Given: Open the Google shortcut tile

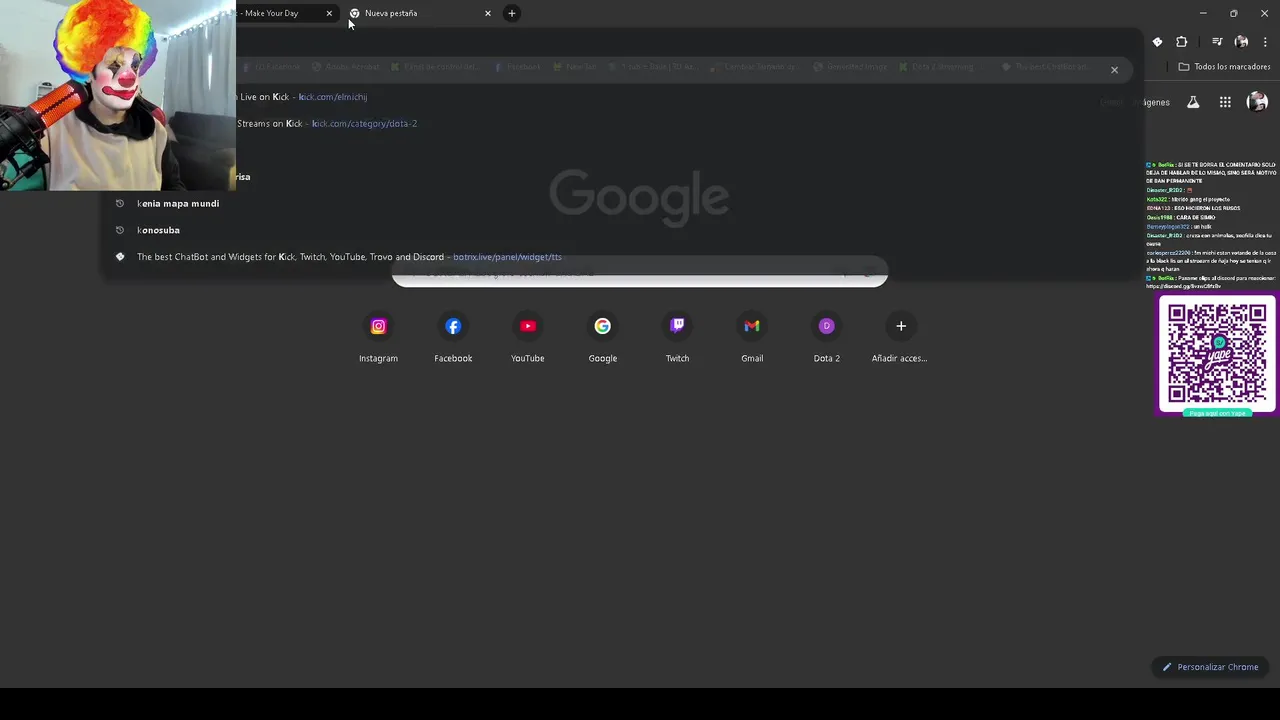Looking at the screenshot, I should click(x=603, y=338).
